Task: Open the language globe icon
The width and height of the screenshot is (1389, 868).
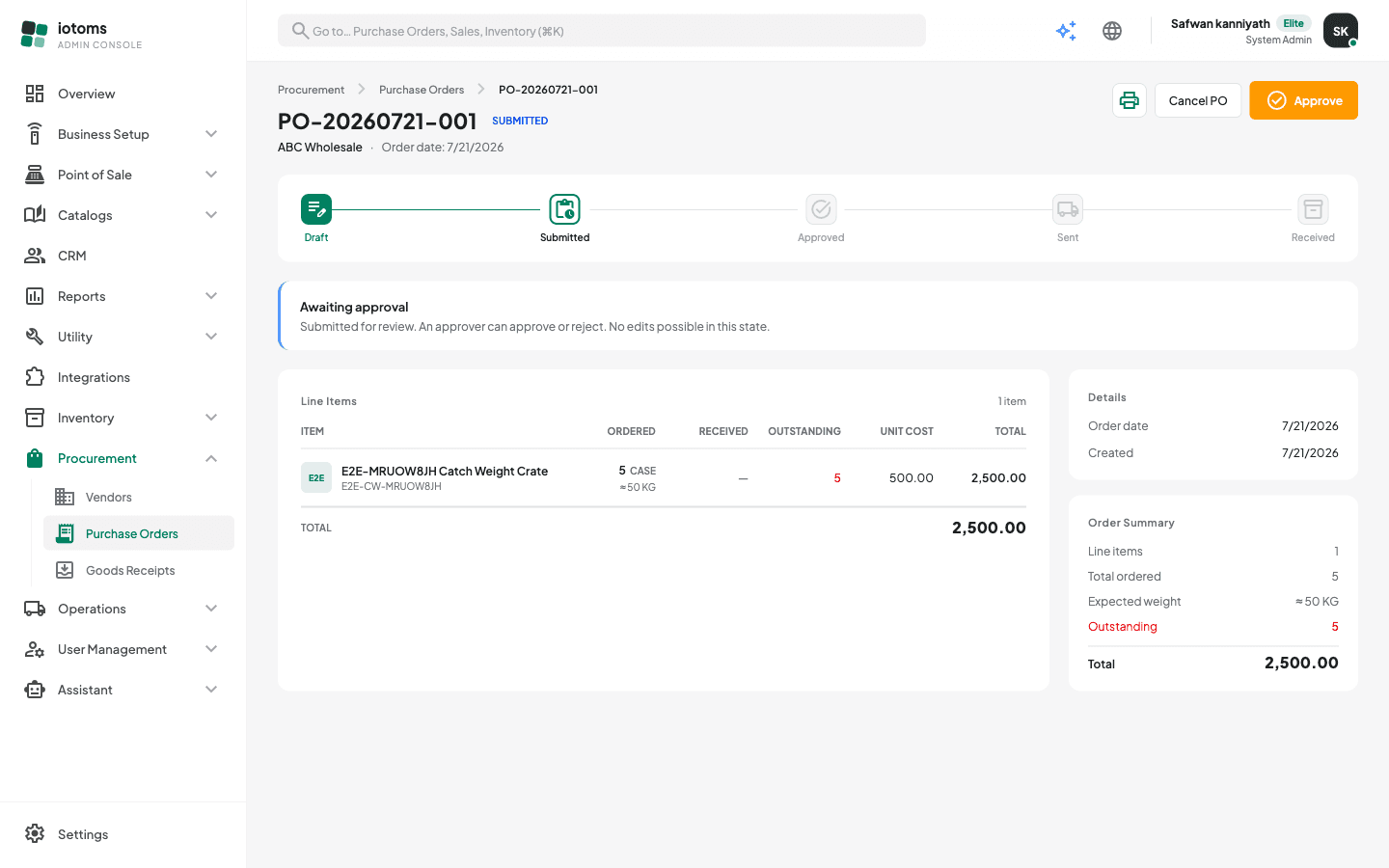Action: pos(1112,31)
